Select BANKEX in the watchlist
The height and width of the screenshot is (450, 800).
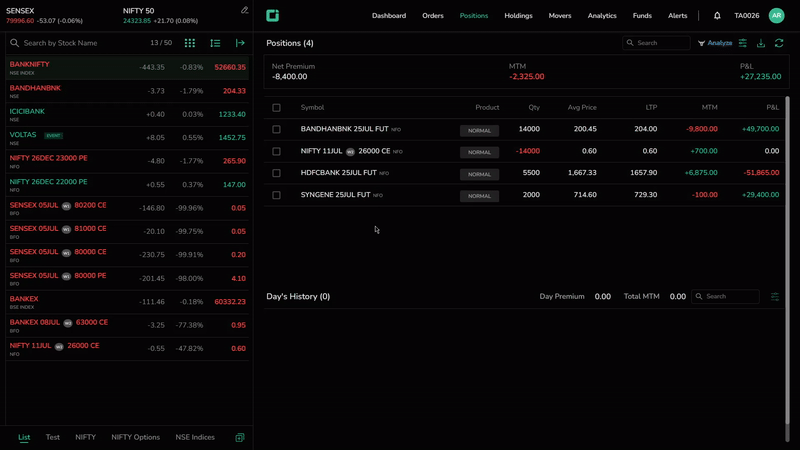click(x=127, y=302)
